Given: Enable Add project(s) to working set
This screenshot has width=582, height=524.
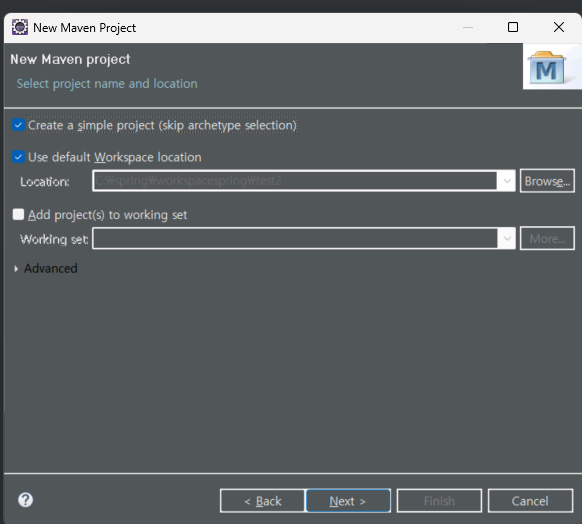Looking at the screenshot, I should pyautogui.click(x=18, y=214).
